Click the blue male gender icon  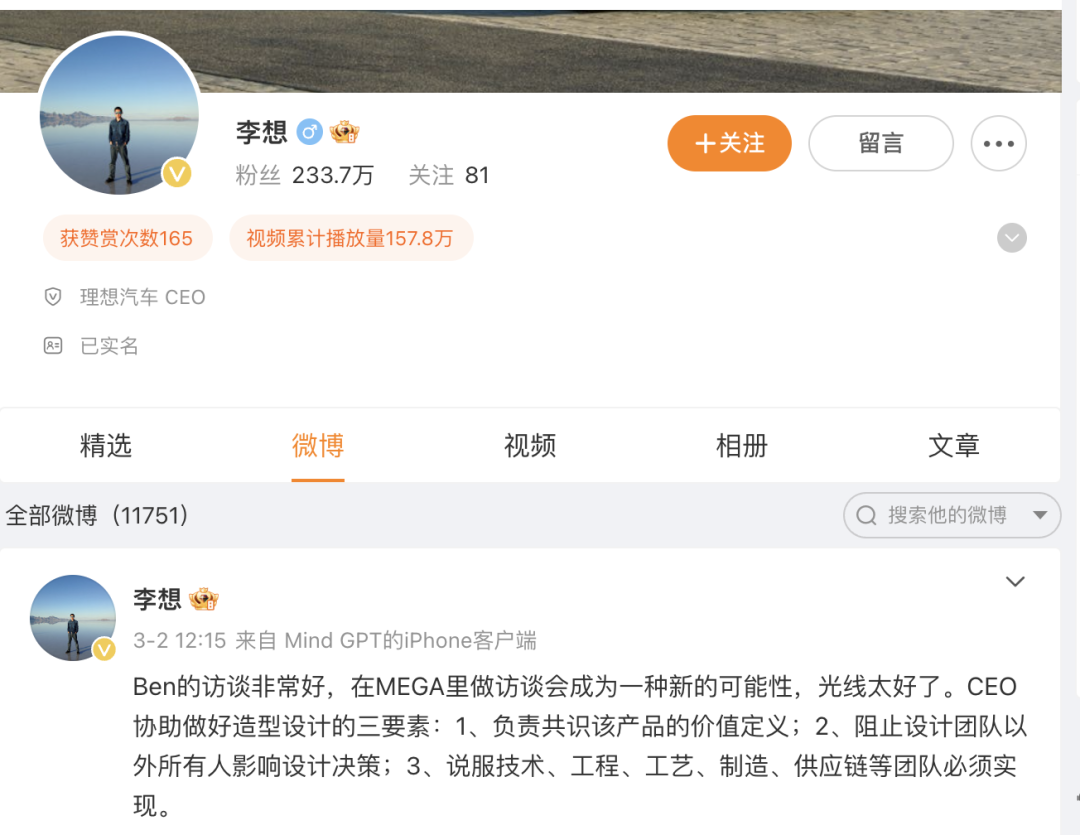[x=309, y=132]
